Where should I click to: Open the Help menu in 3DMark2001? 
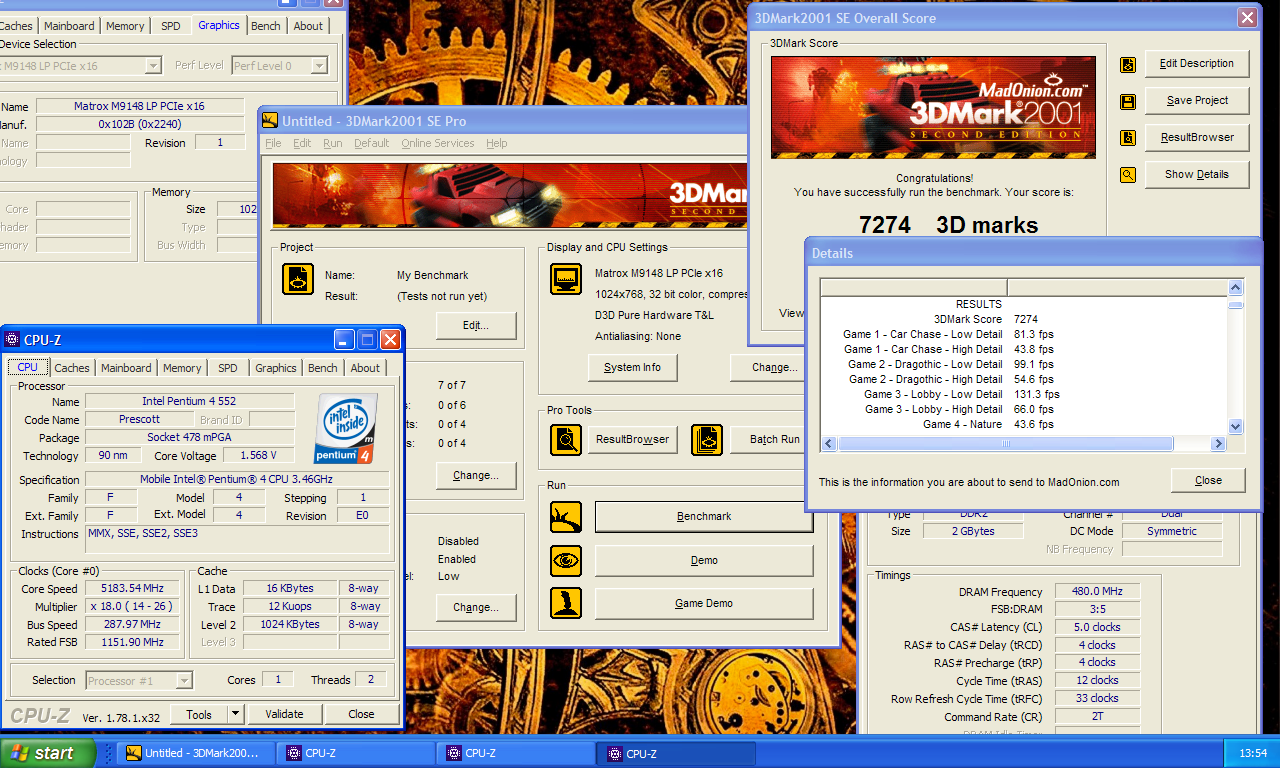tap(497, 143)
